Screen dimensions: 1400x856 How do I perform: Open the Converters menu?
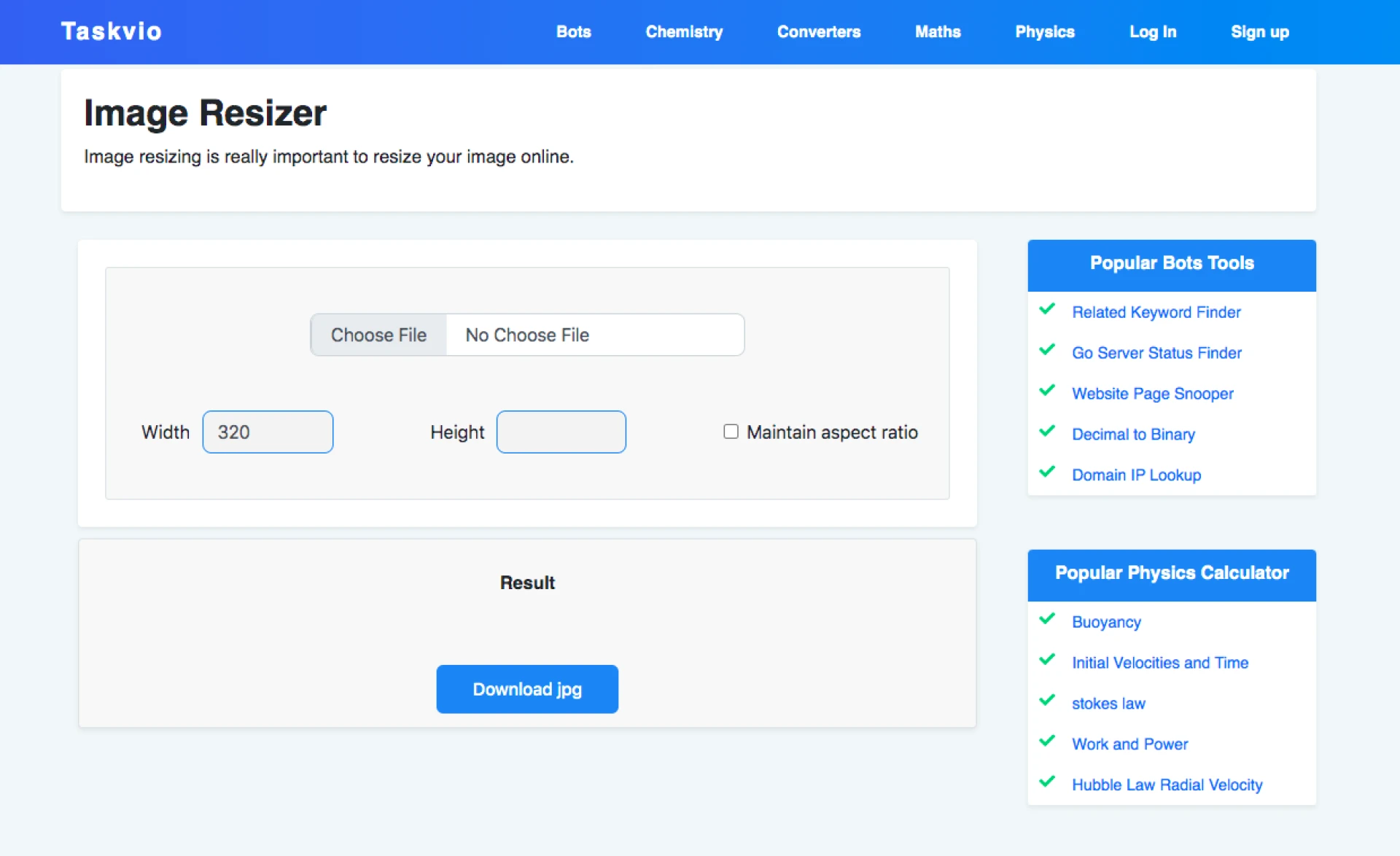(818, 32)
